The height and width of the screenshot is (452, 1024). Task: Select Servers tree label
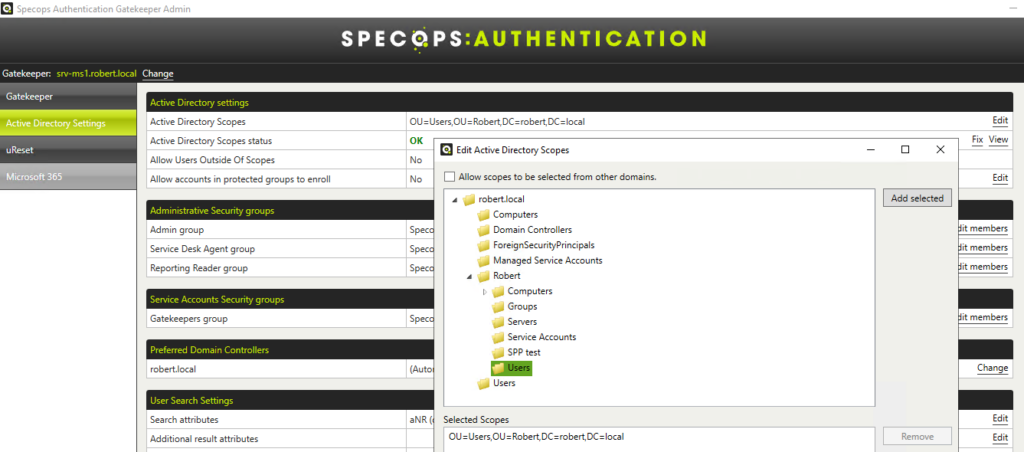click(522, 322)
